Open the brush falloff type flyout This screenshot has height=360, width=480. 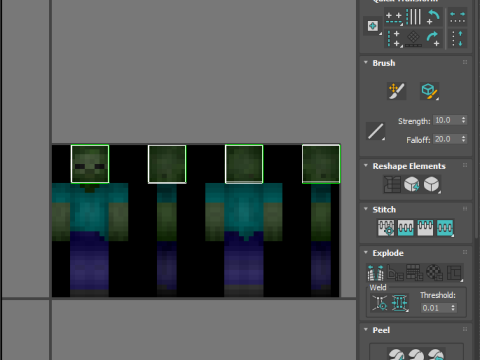click(375, 131)
